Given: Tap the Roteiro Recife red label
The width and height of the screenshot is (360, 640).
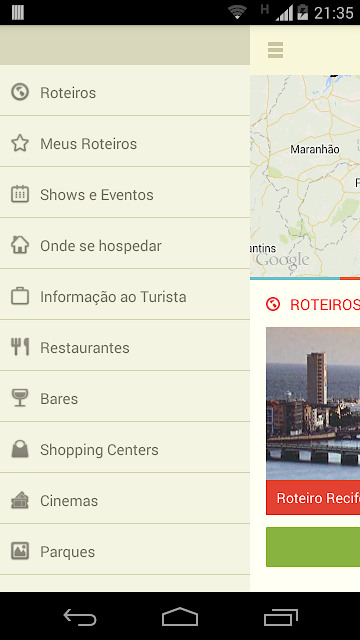Looking at the screenshot, I should [x=313, y=498].
